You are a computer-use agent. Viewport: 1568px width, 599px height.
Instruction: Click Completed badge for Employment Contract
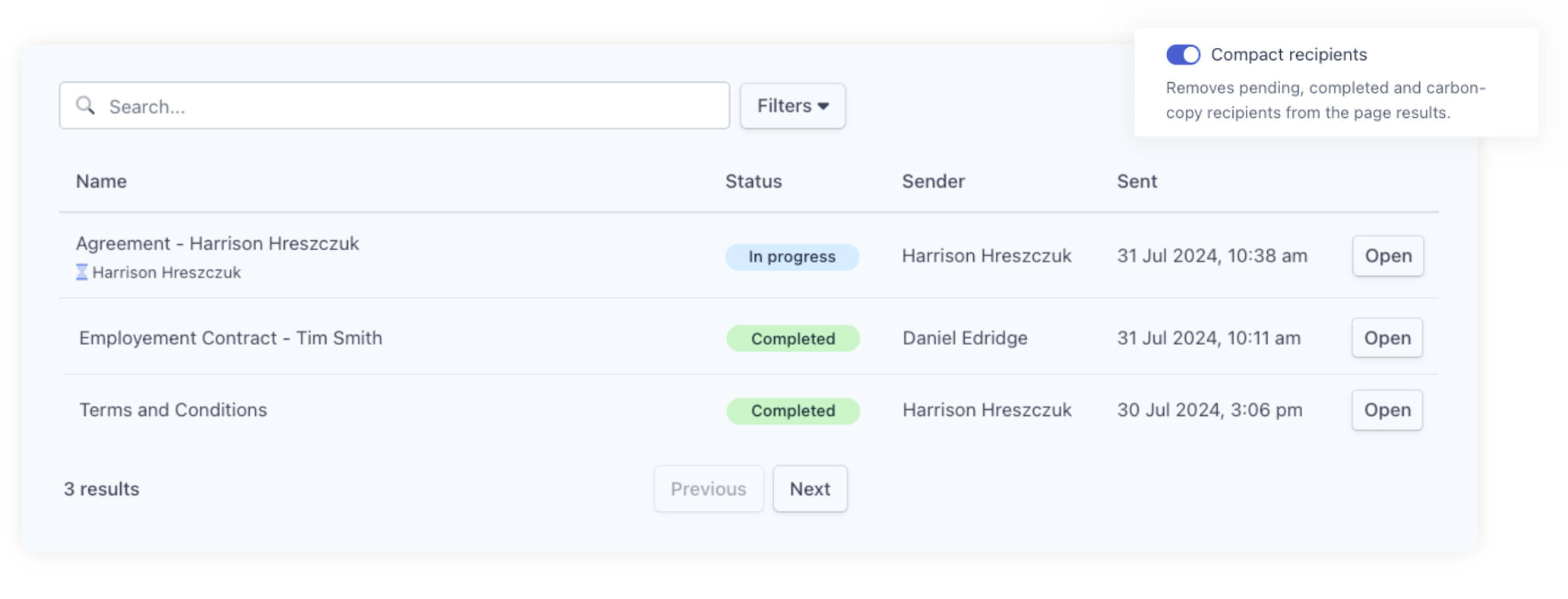793,339
